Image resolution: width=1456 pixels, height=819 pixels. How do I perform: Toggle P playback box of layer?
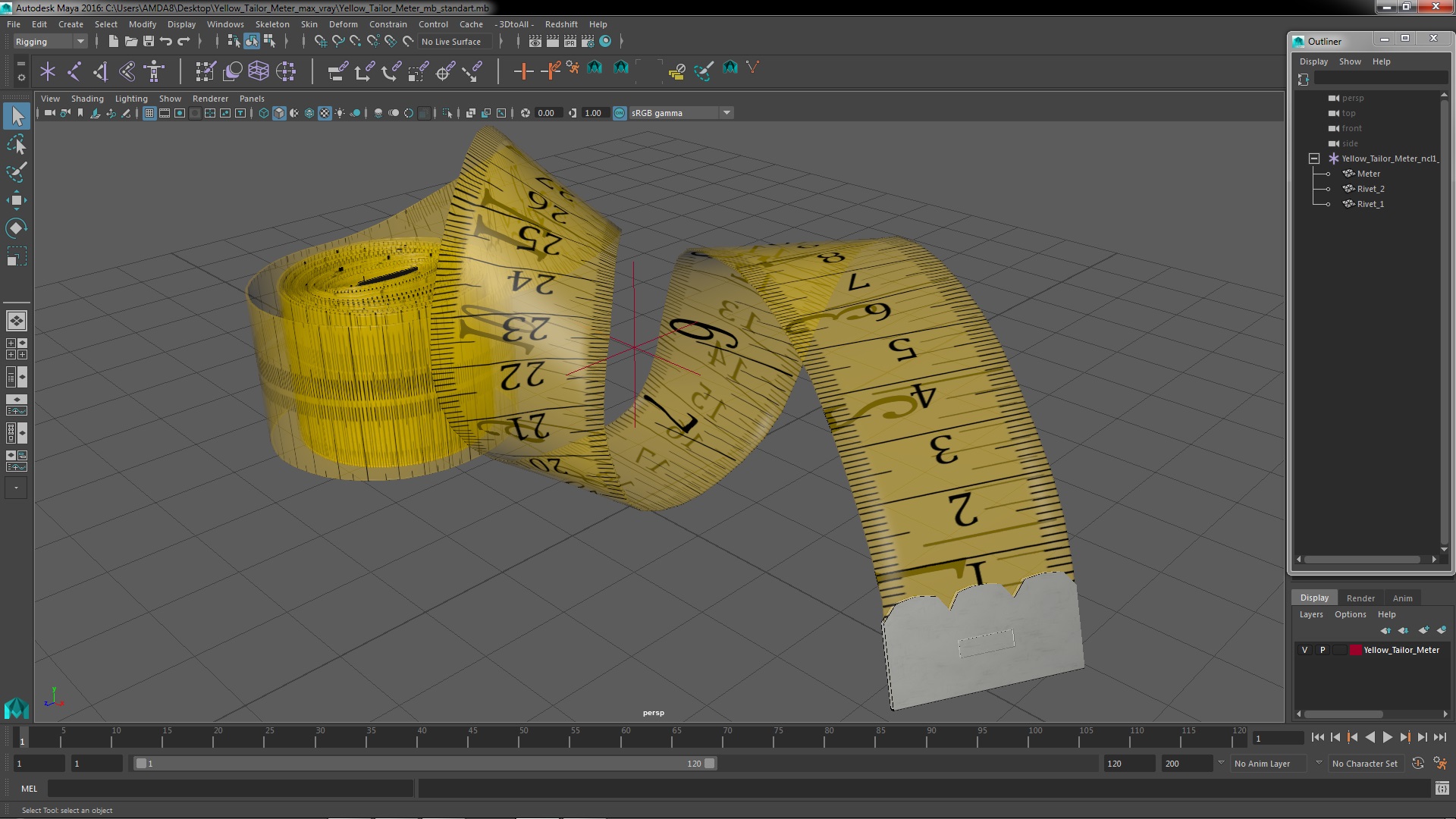click(x=1323, y=650)
